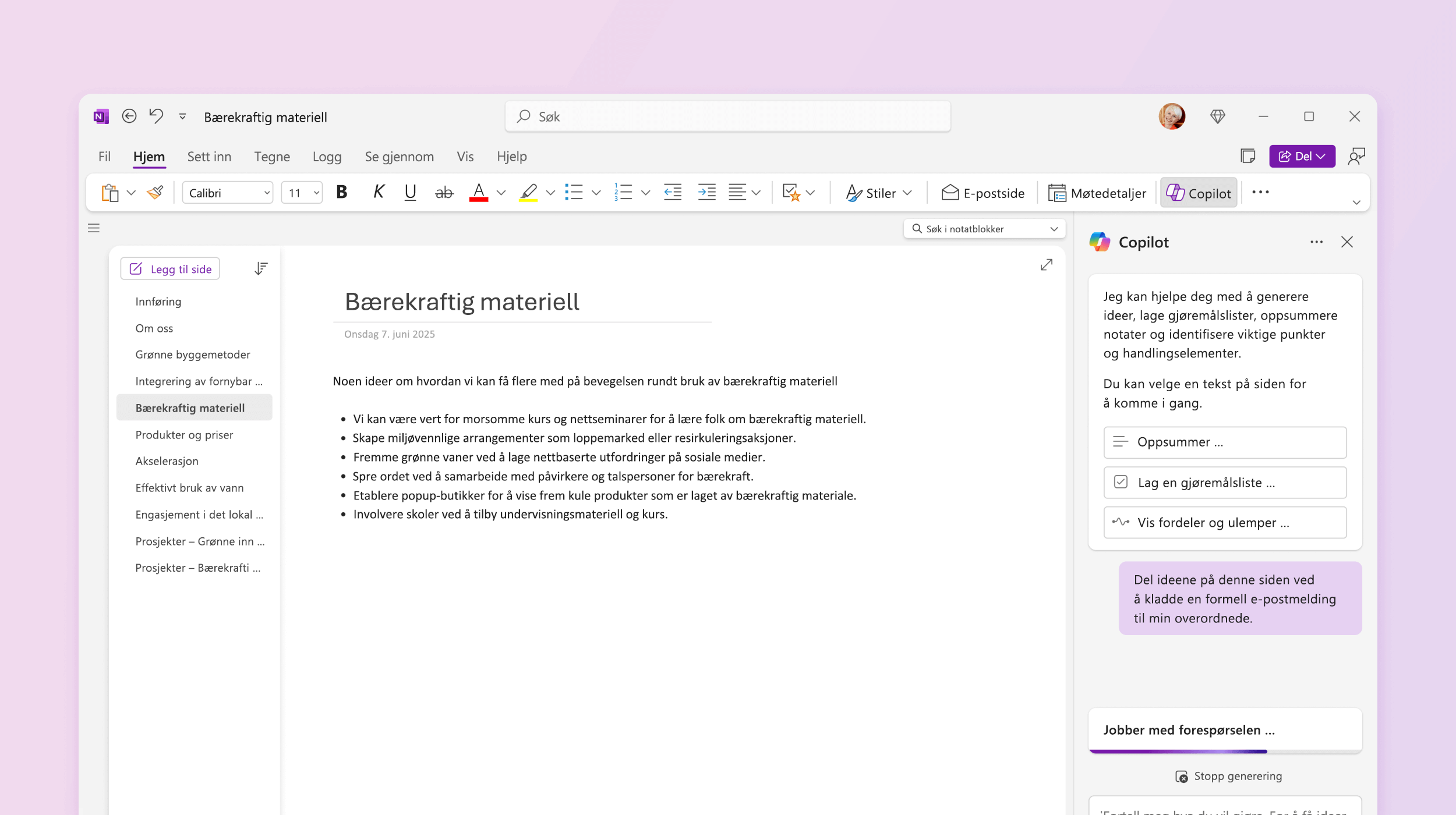This screenshot has width=1456, height=815.
Task: Apply red font color
Action: [479, 193]
